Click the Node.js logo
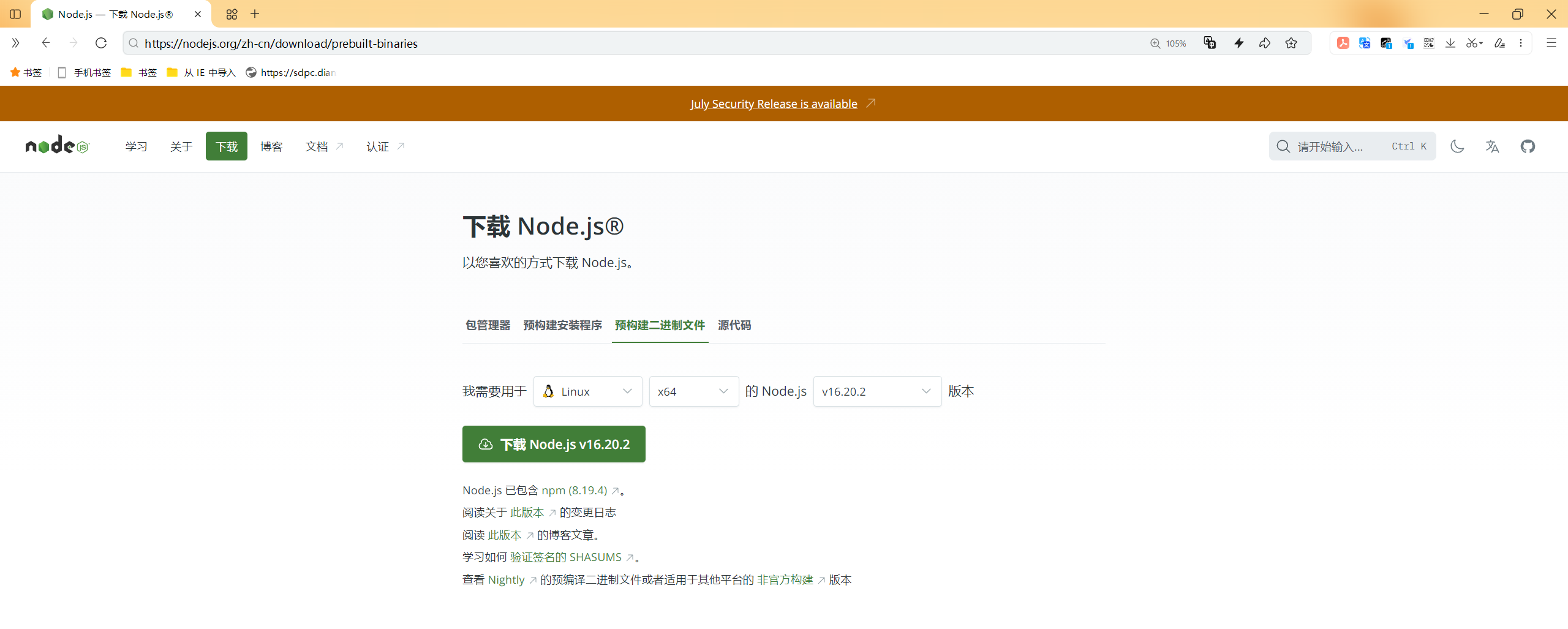This screenshot has height=629, width=1568. 58,146
